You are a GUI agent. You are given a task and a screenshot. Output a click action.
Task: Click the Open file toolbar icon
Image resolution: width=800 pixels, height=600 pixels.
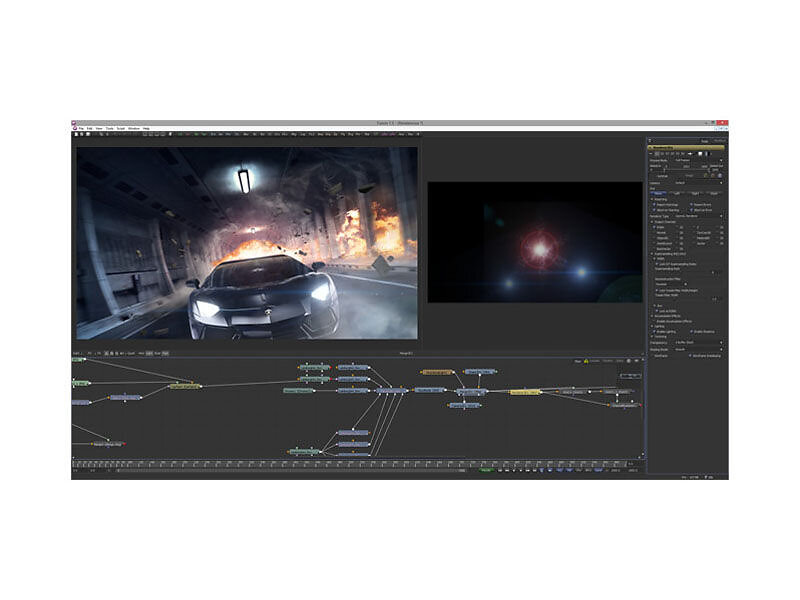82,134
